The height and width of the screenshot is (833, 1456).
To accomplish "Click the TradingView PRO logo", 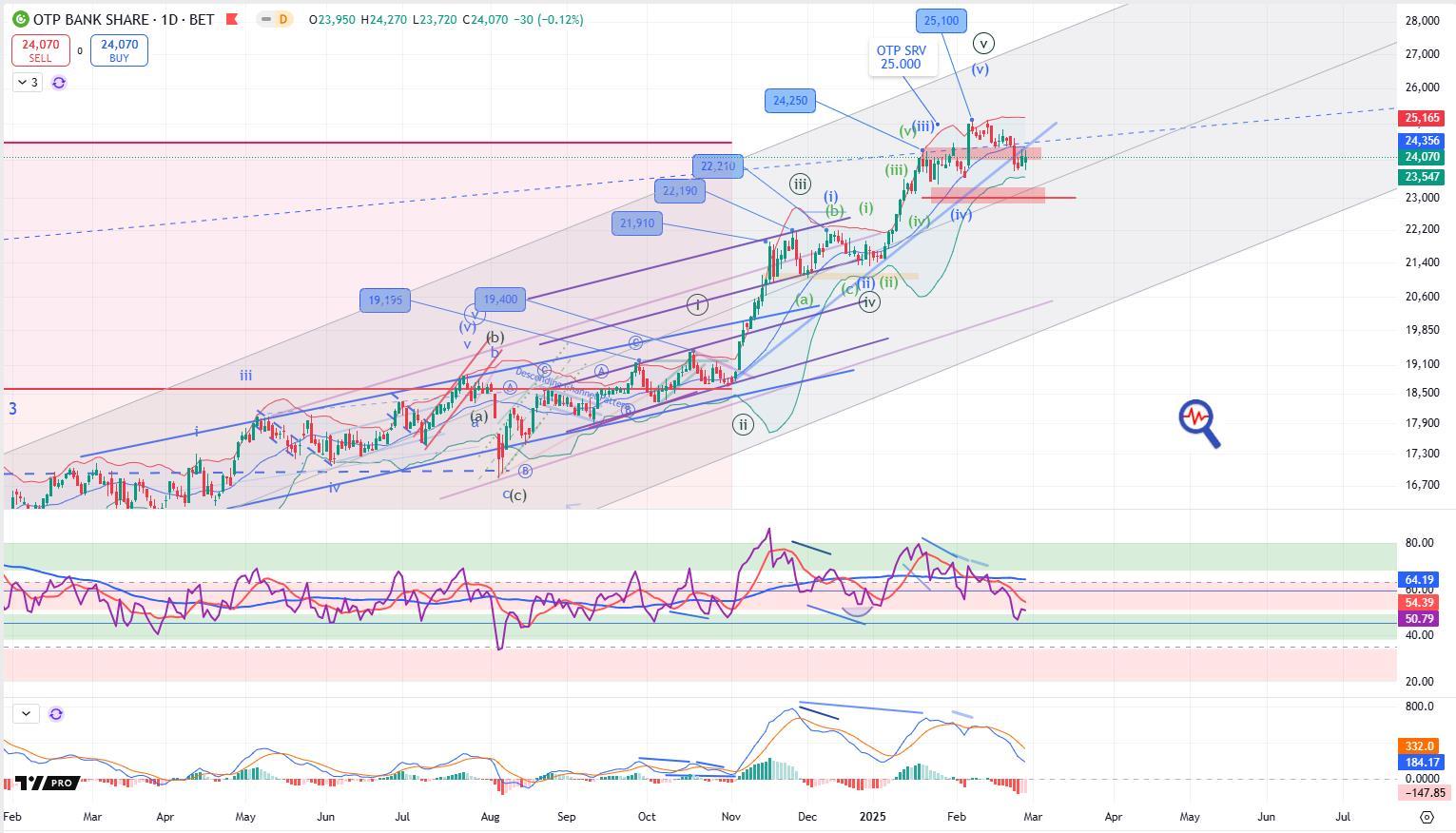I will tap(45, 783).
